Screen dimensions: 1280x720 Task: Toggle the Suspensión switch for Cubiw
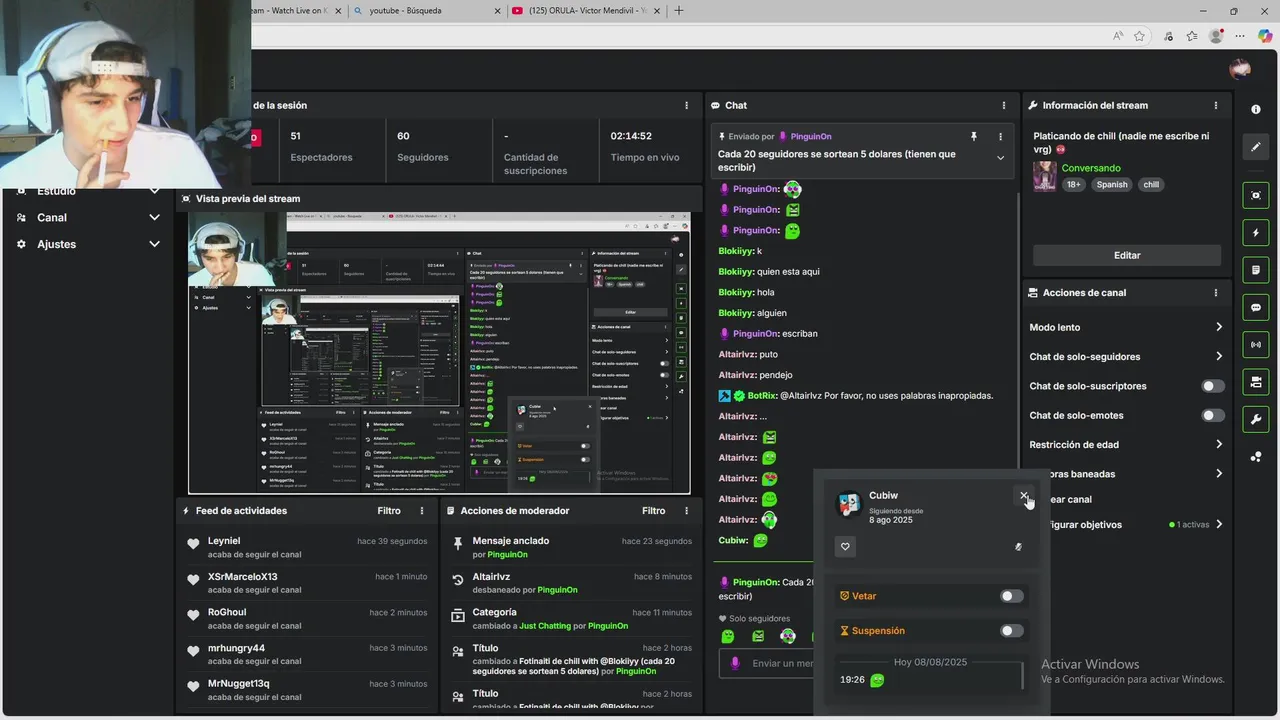click(x=1011, y=631)
